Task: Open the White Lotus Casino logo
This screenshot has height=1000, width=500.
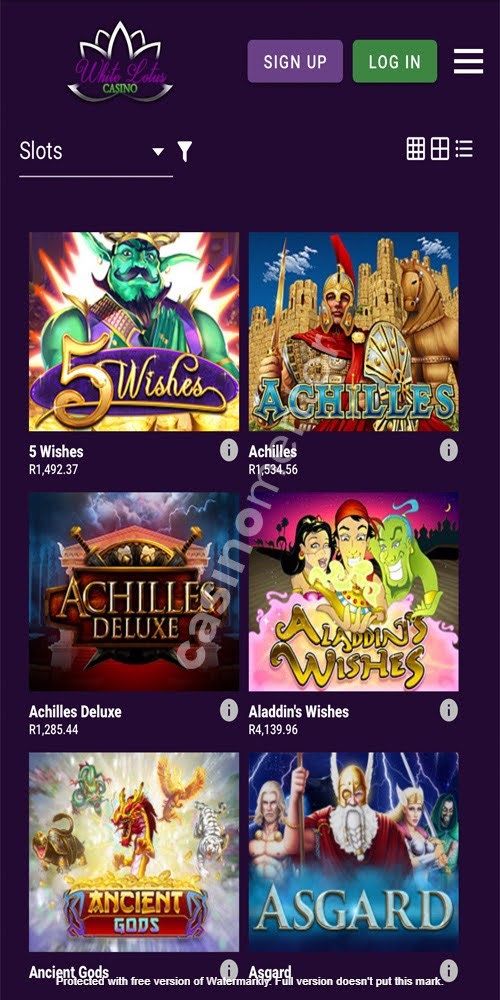Action: click(x=120, y=62)
